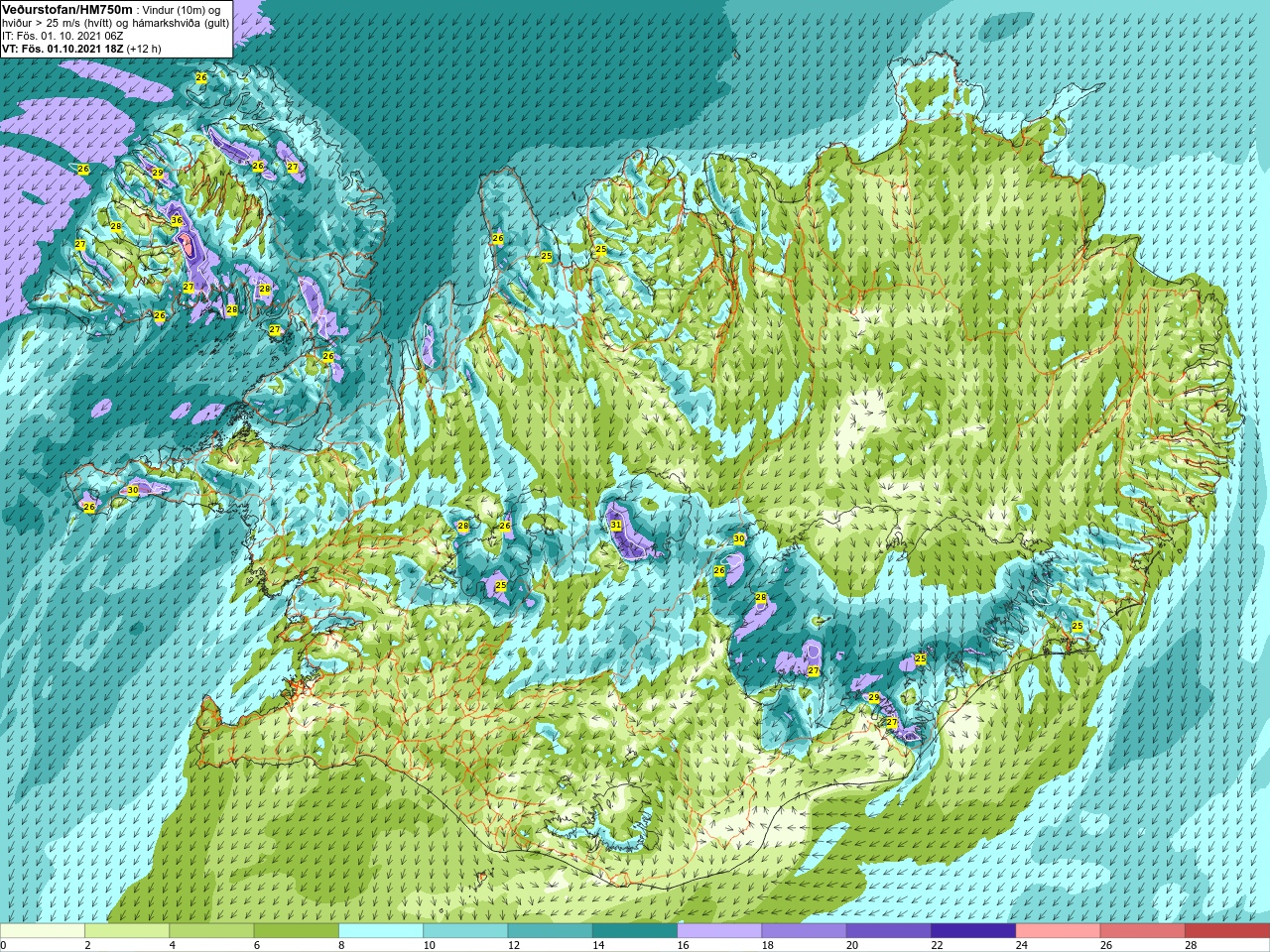
Task: Choose the medium purple 18–20 legend swatch
Action: 804,931
